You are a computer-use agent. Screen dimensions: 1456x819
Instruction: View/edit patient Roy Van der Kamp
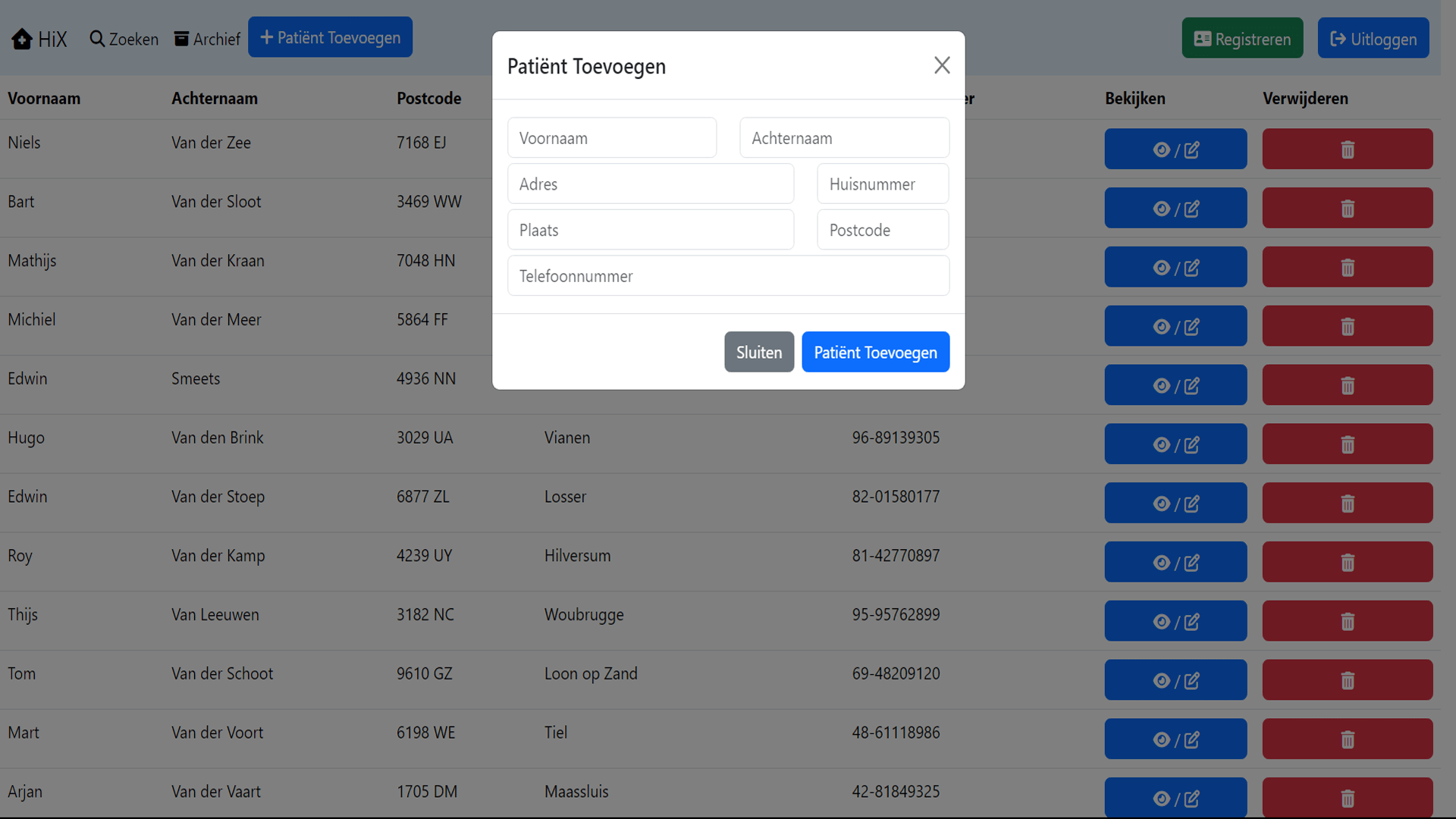pos(1175,563)
